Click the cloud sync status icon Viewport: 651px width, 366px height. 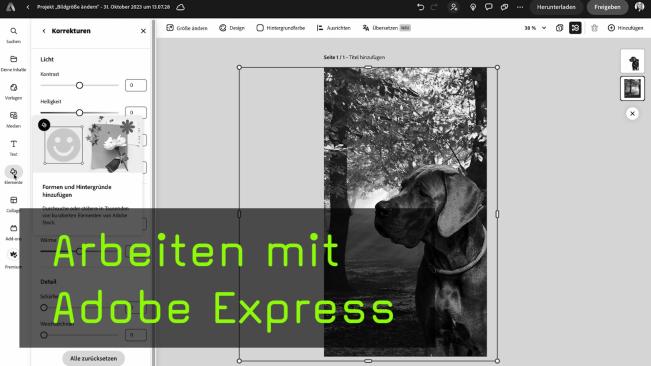click(x=181, y=7)
